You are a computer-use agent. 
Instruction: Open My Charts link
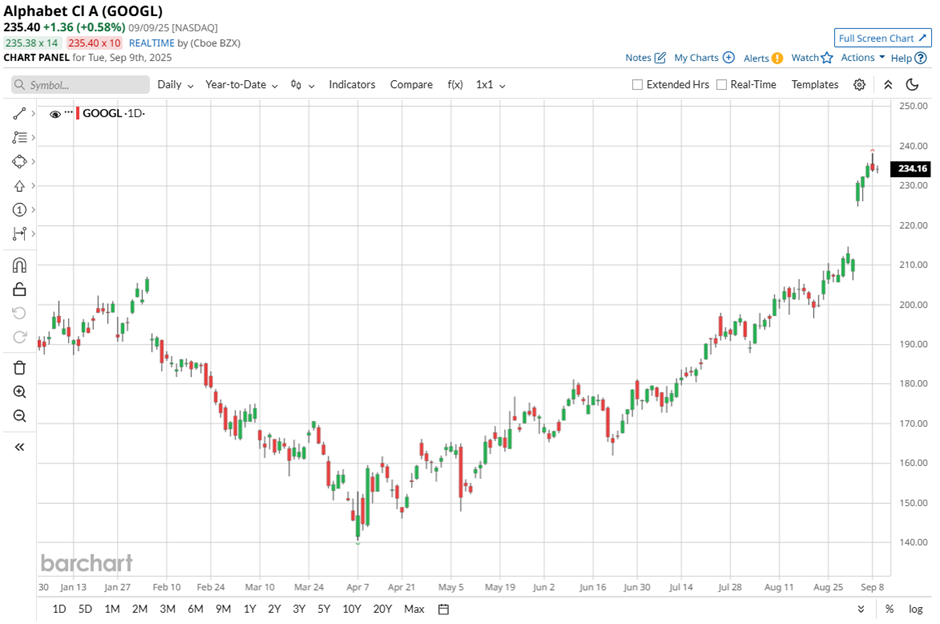pos(704,58)
